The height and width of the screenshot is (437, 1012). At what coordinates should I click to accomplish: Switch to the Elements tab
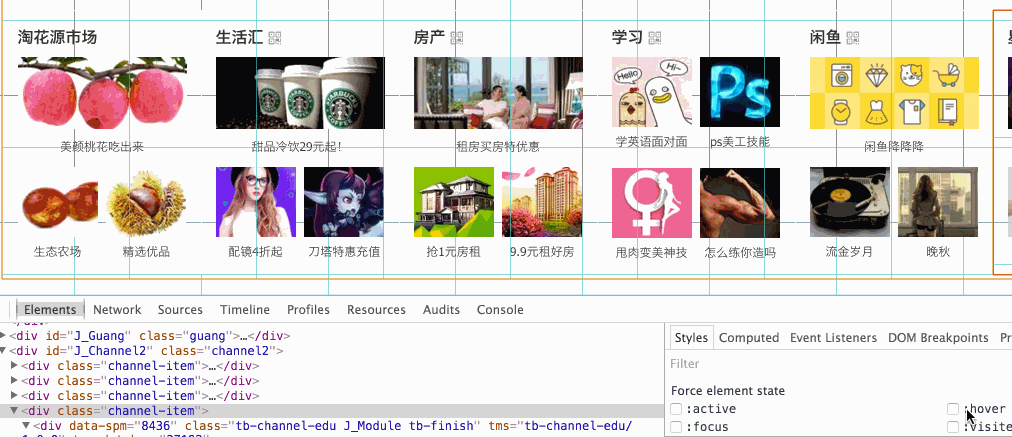click(x=50, y=310)
